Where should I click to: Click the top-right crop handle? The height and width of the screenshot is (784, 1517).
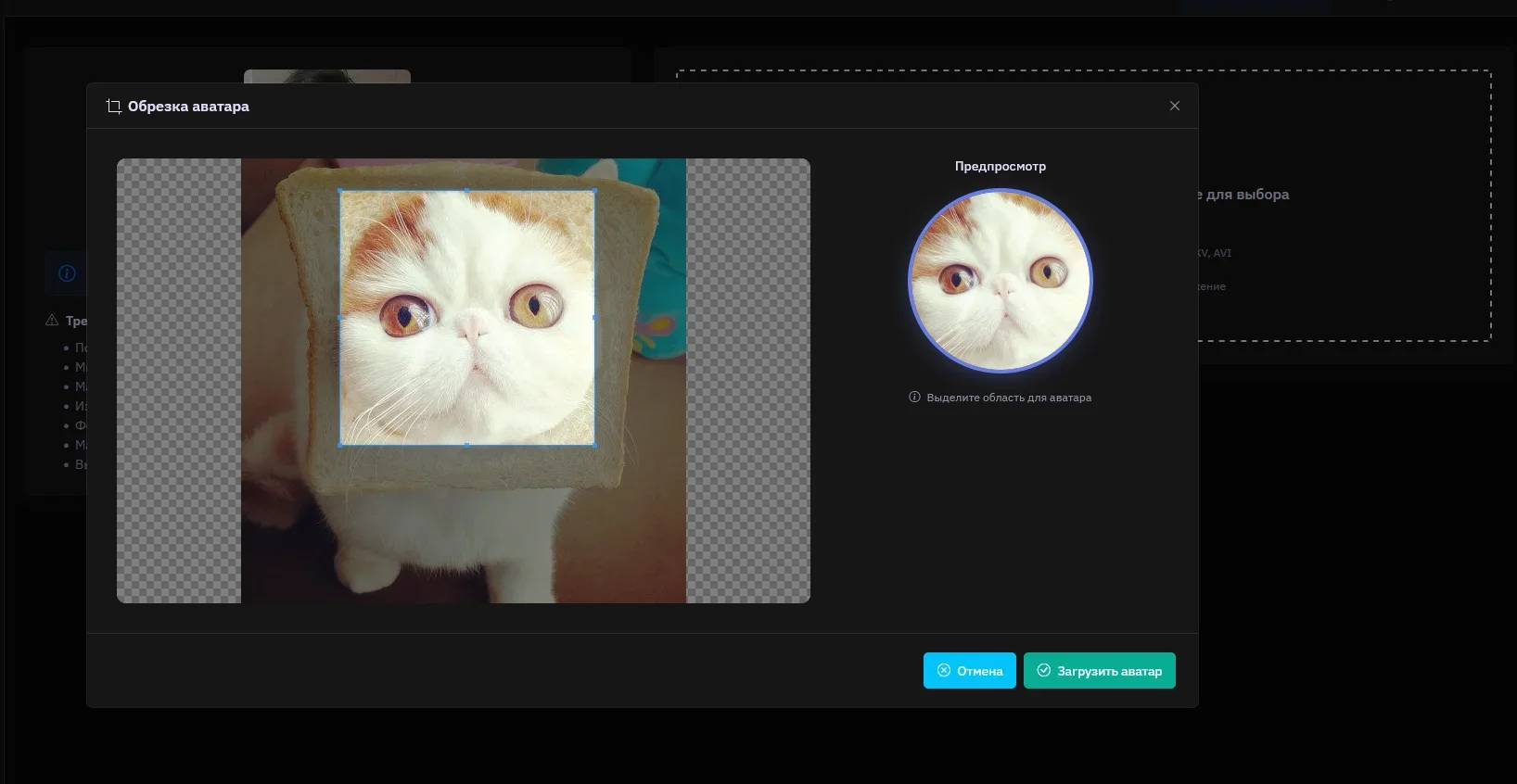[x=594, y=191]
